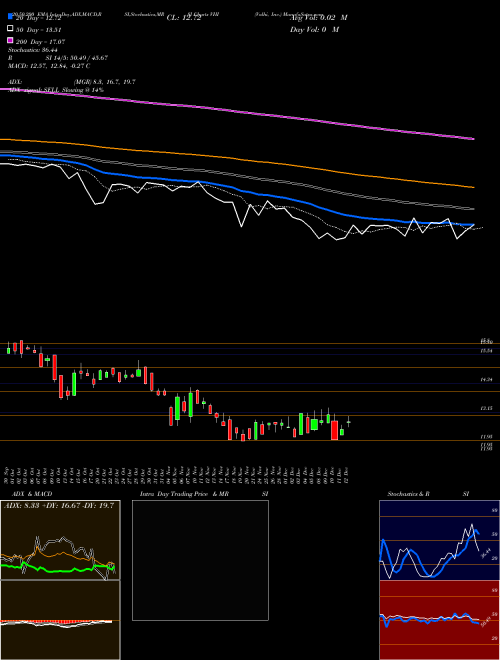Click the 'Stochastics: 36.44' reading
The height and width of the screenshot is (660, 500).
pos(32,50)
